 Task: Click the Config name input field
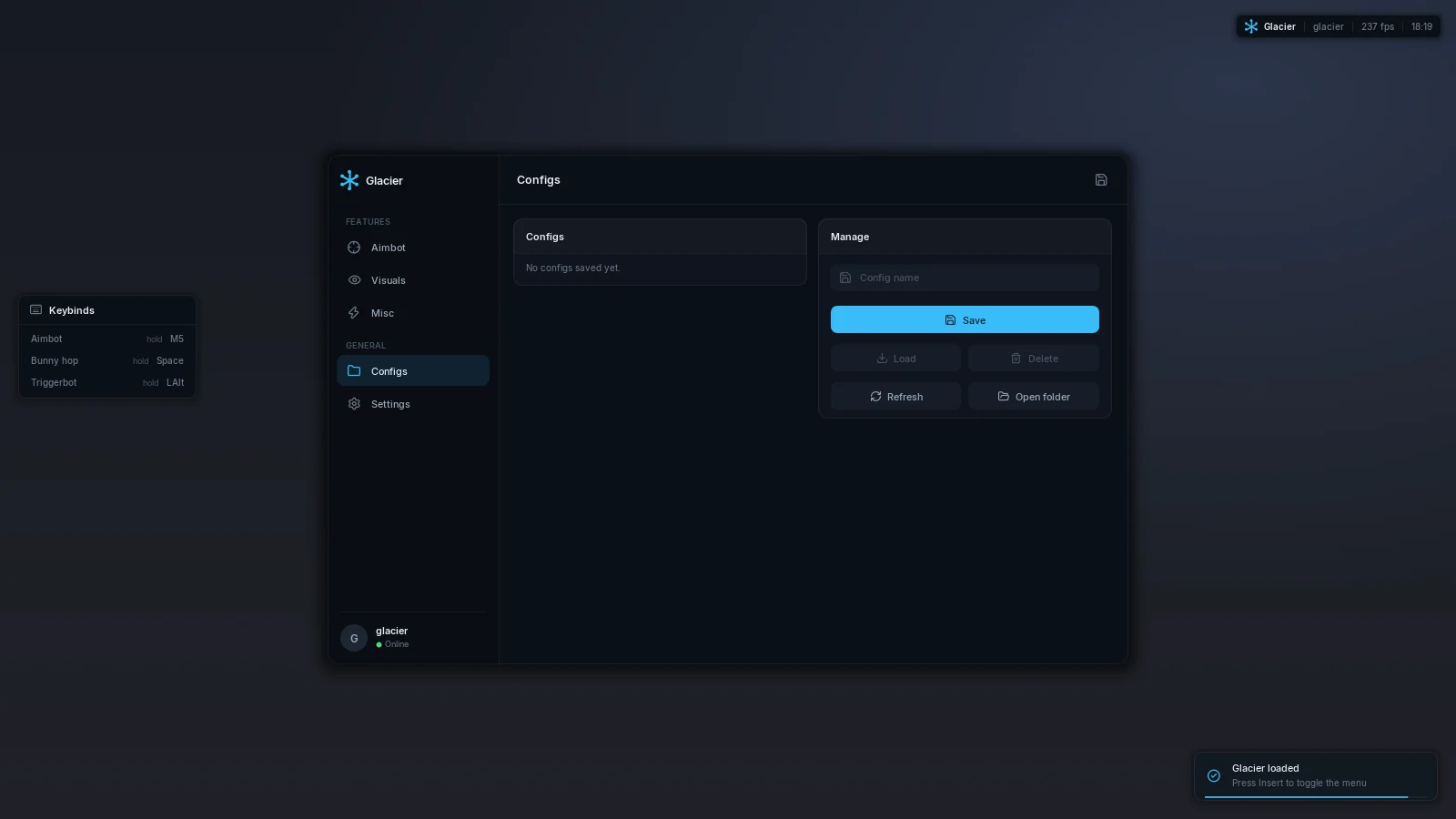coord(965,278)
